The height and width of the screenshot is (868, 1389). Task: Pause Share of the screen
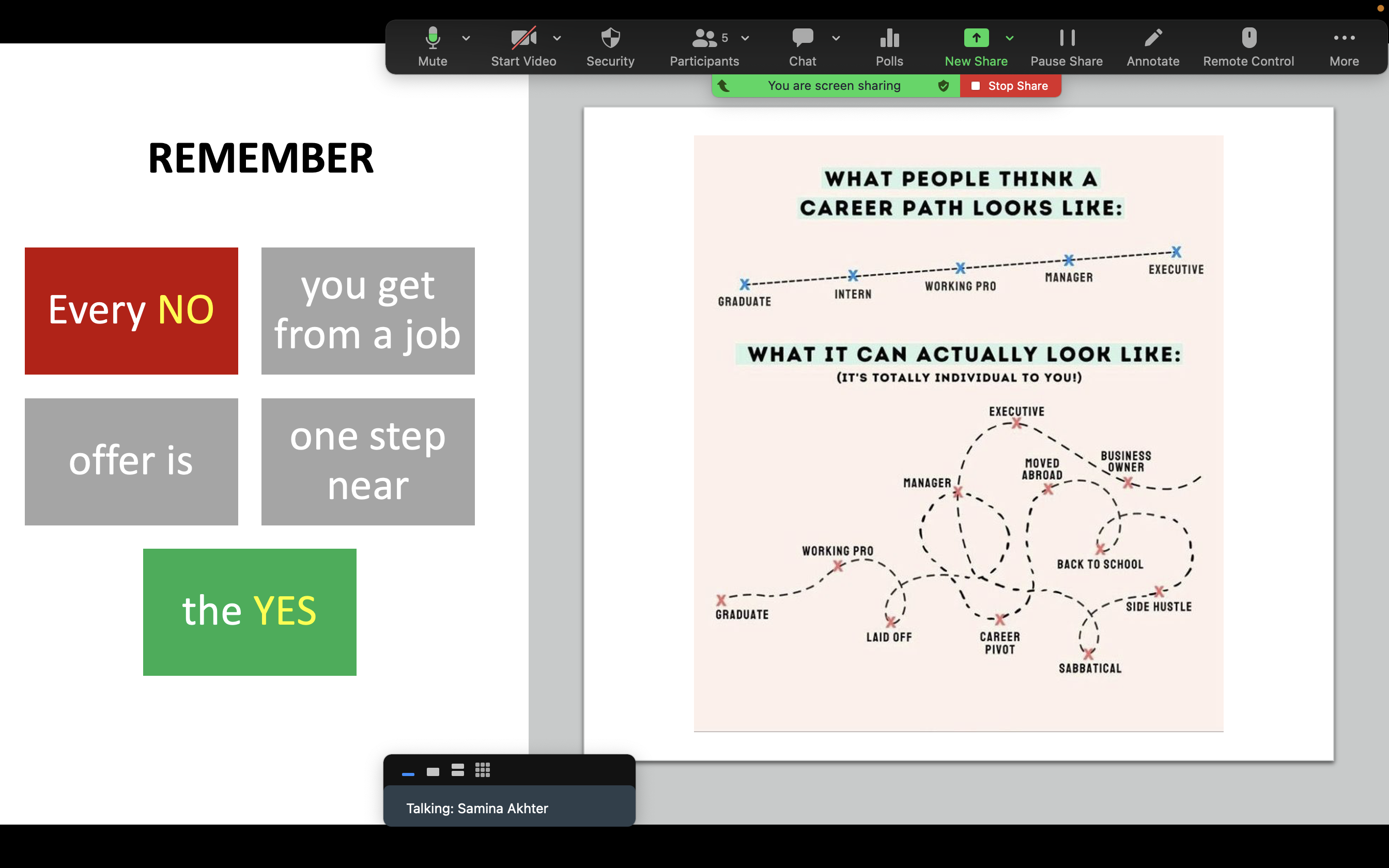[x=1067, y=46]
